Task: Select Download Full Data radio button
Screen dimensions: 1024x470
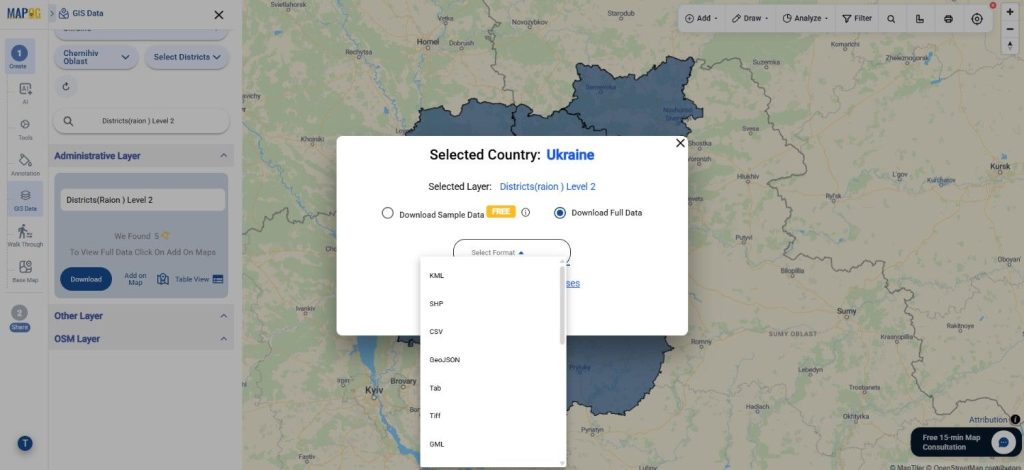Action: (560, 213)
